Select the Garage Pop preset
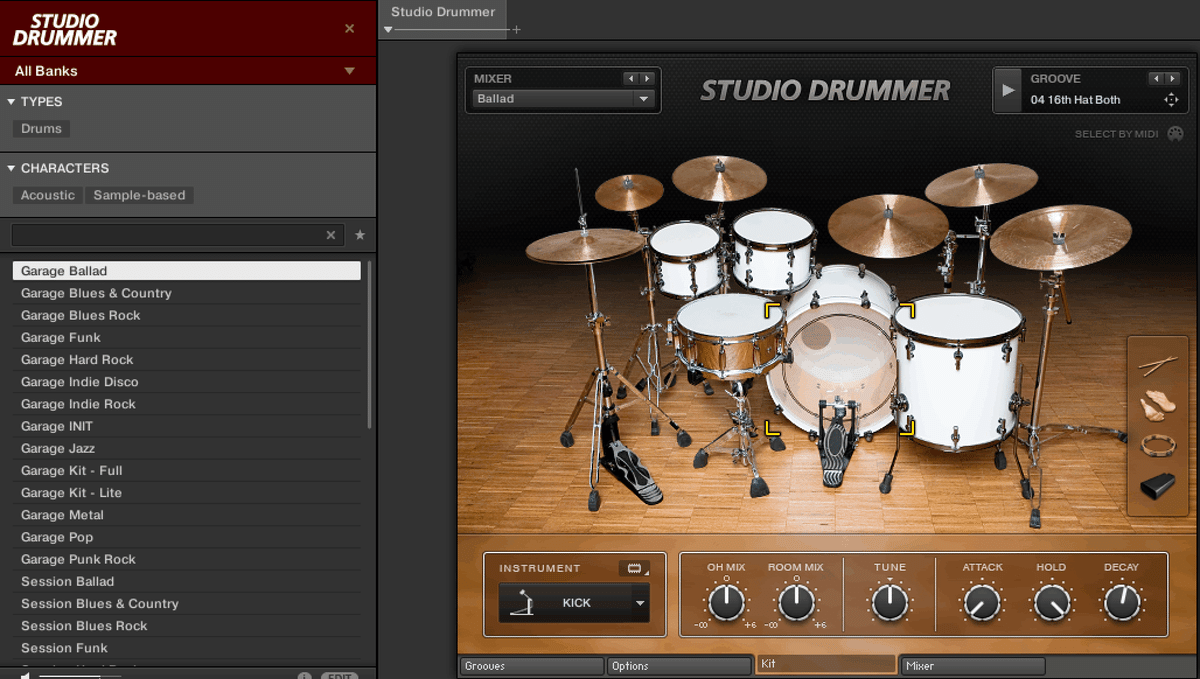Viewport: 1200px width, 679px height. coord(187,537)
